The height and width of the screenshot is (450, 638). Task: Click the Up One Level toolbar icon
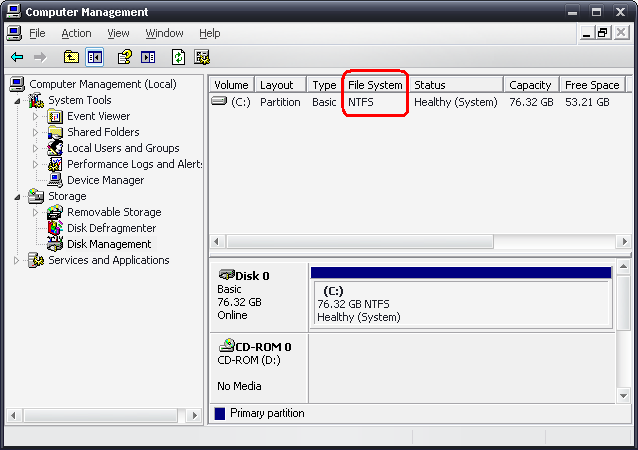(71, 57)
